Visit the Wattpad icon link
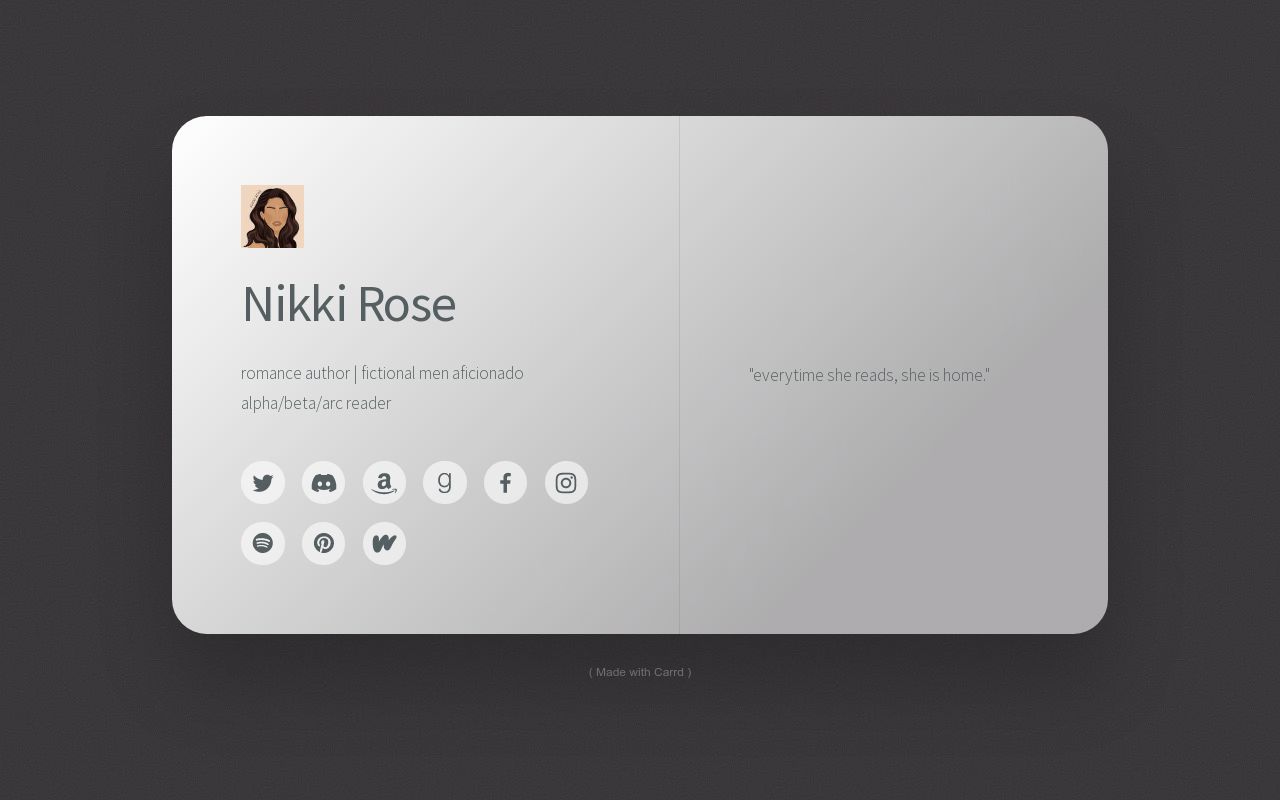 coord(384,543)
